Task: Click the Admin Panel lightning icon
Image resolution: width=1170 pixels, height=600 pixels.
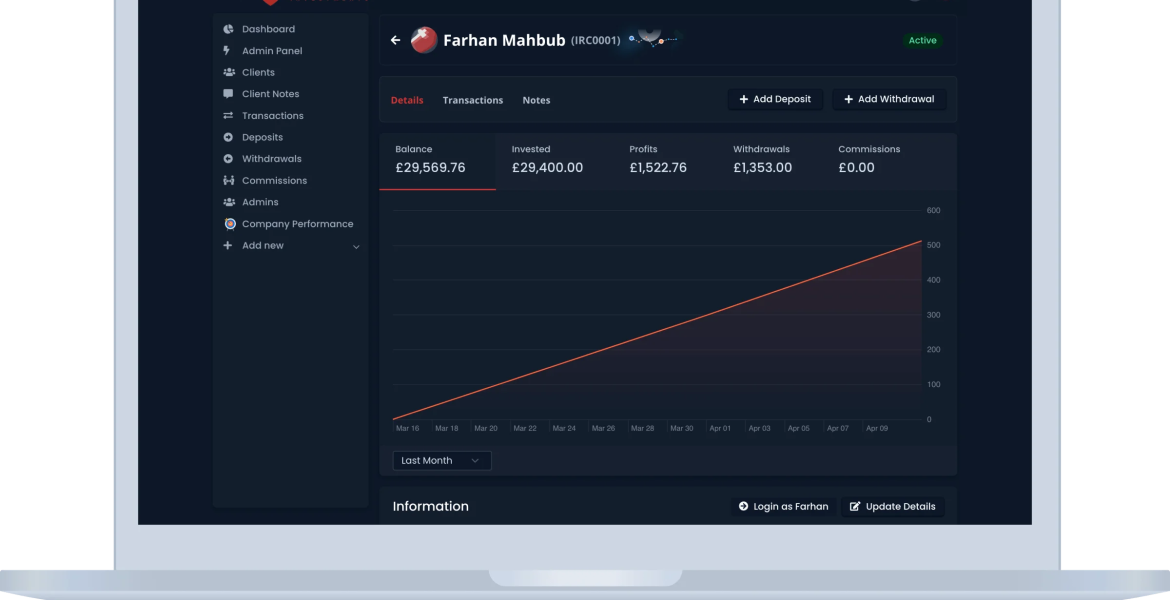Action: click(x=228, y=51)
